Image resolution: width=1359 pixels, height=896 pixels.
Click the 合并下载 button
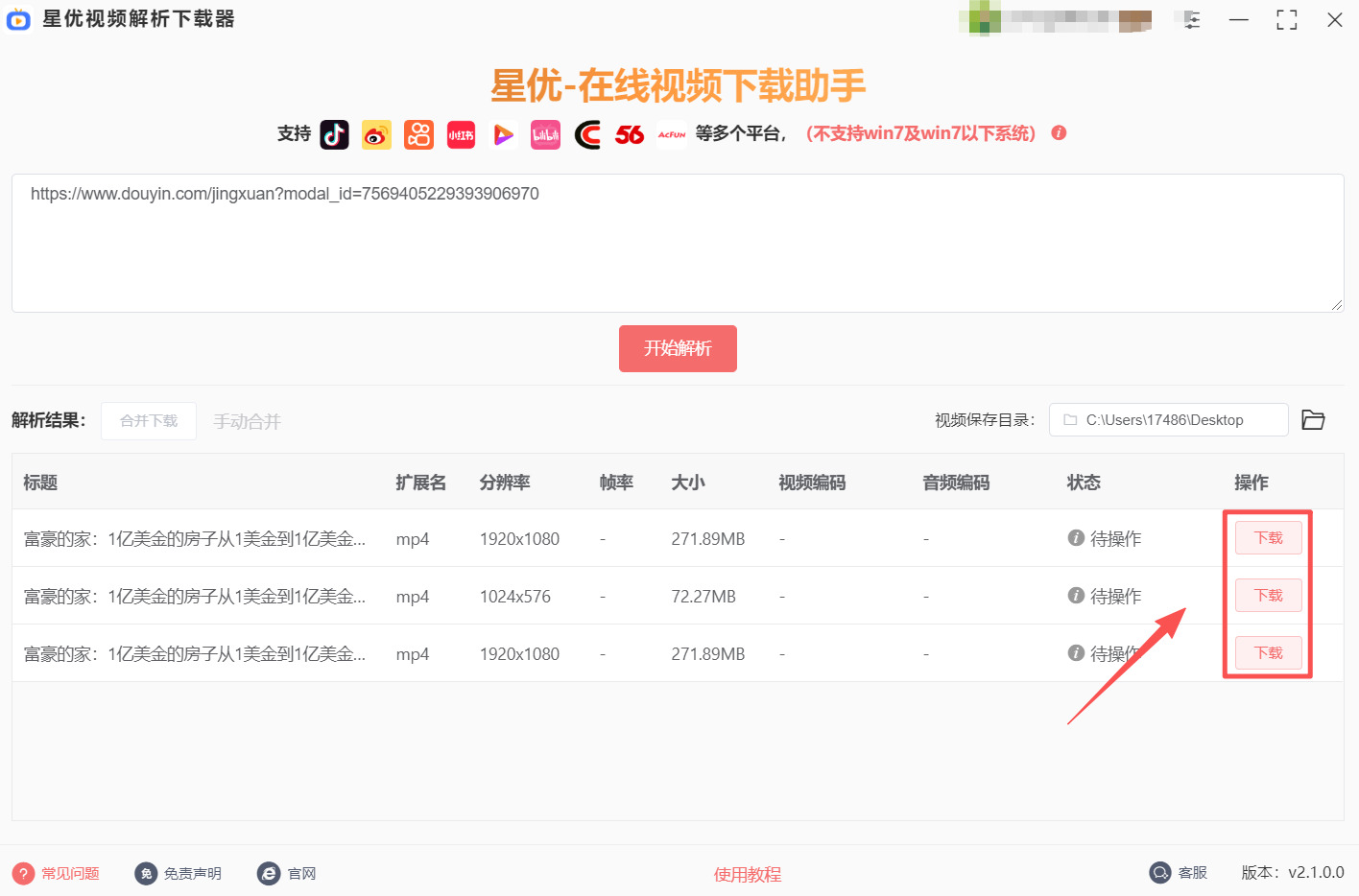click(x=149, y=421)
